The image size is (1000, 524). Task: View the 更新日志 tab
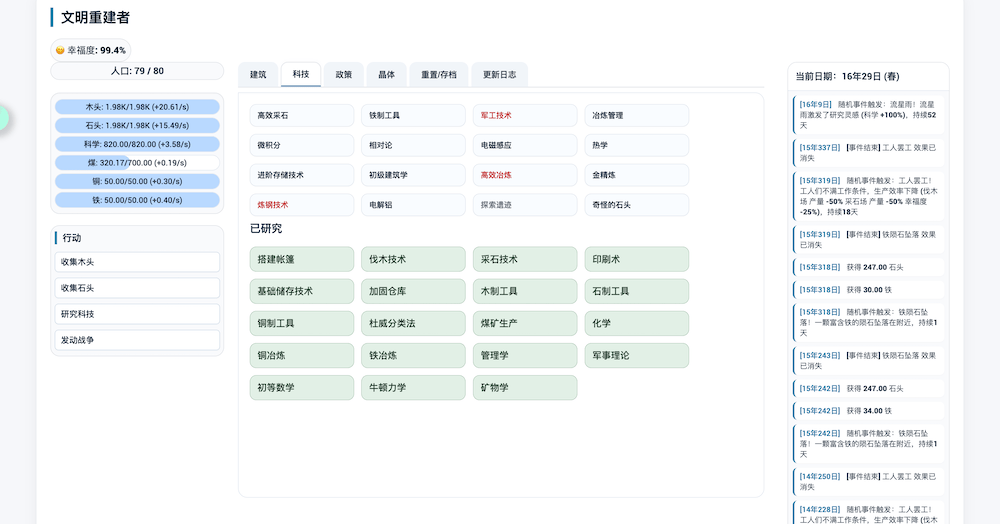pos(498,74)
